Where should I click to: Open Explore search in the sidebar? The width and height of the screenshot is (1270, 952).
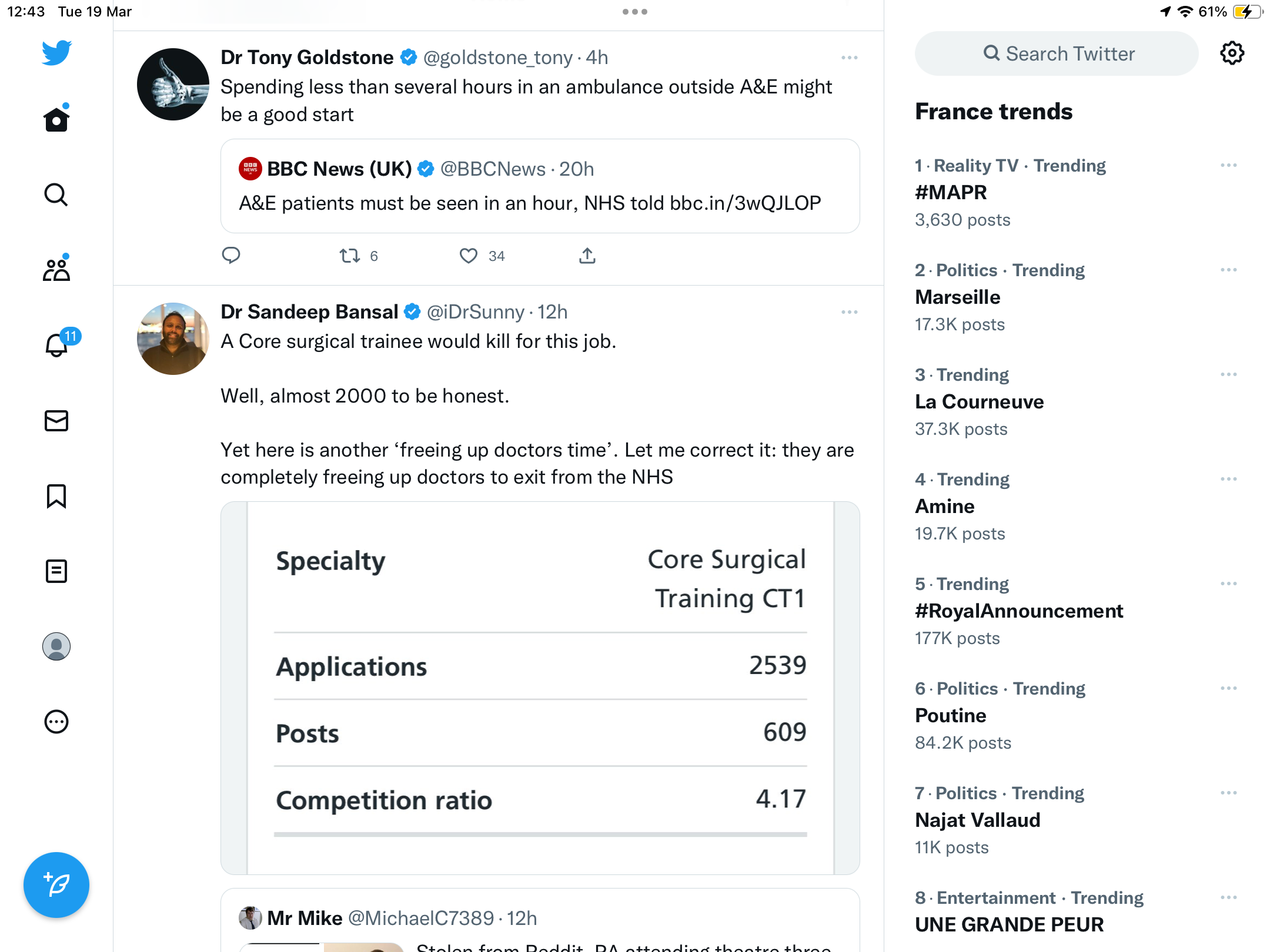point(56,195)
